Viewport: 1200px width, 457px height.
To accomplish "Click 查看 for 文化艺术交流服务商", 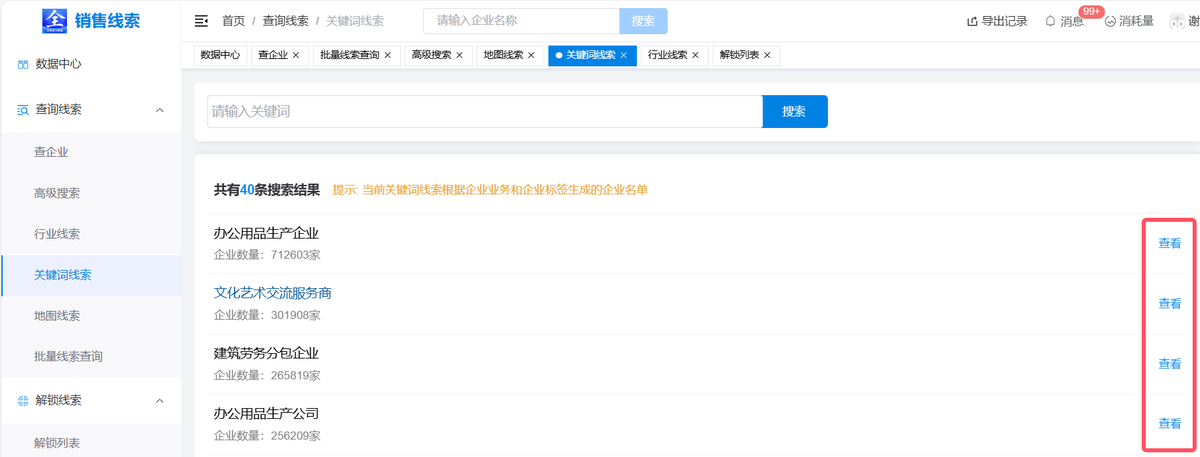I will coord(1170,304).
